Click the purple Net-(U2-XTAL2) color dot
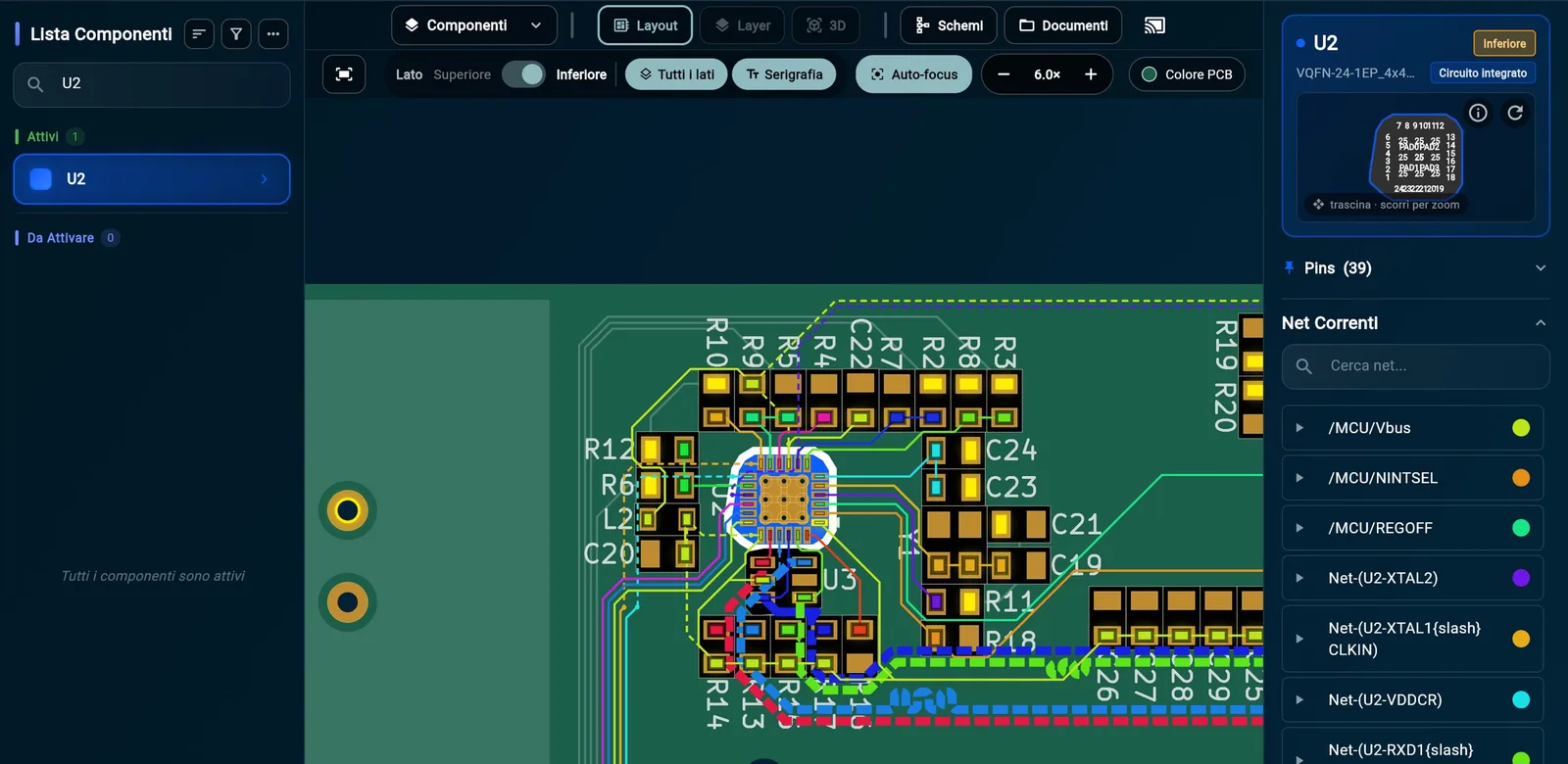Image resolution: width=1568 pixels, height=764 pixels. (x=1521, y=578)
